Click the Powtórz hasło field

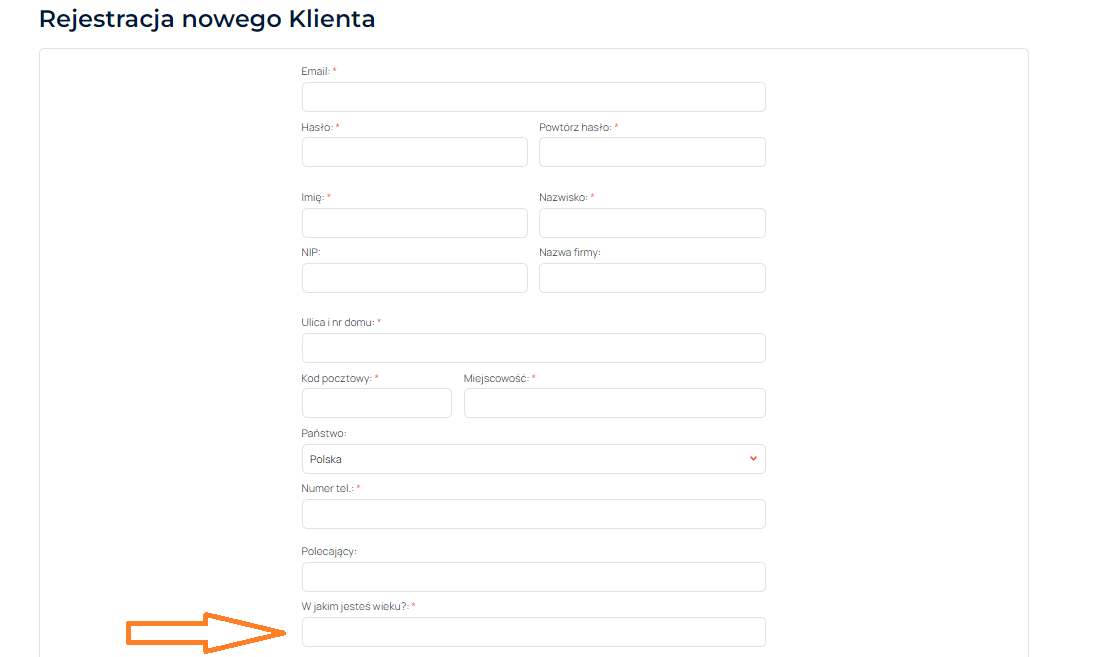652,152
